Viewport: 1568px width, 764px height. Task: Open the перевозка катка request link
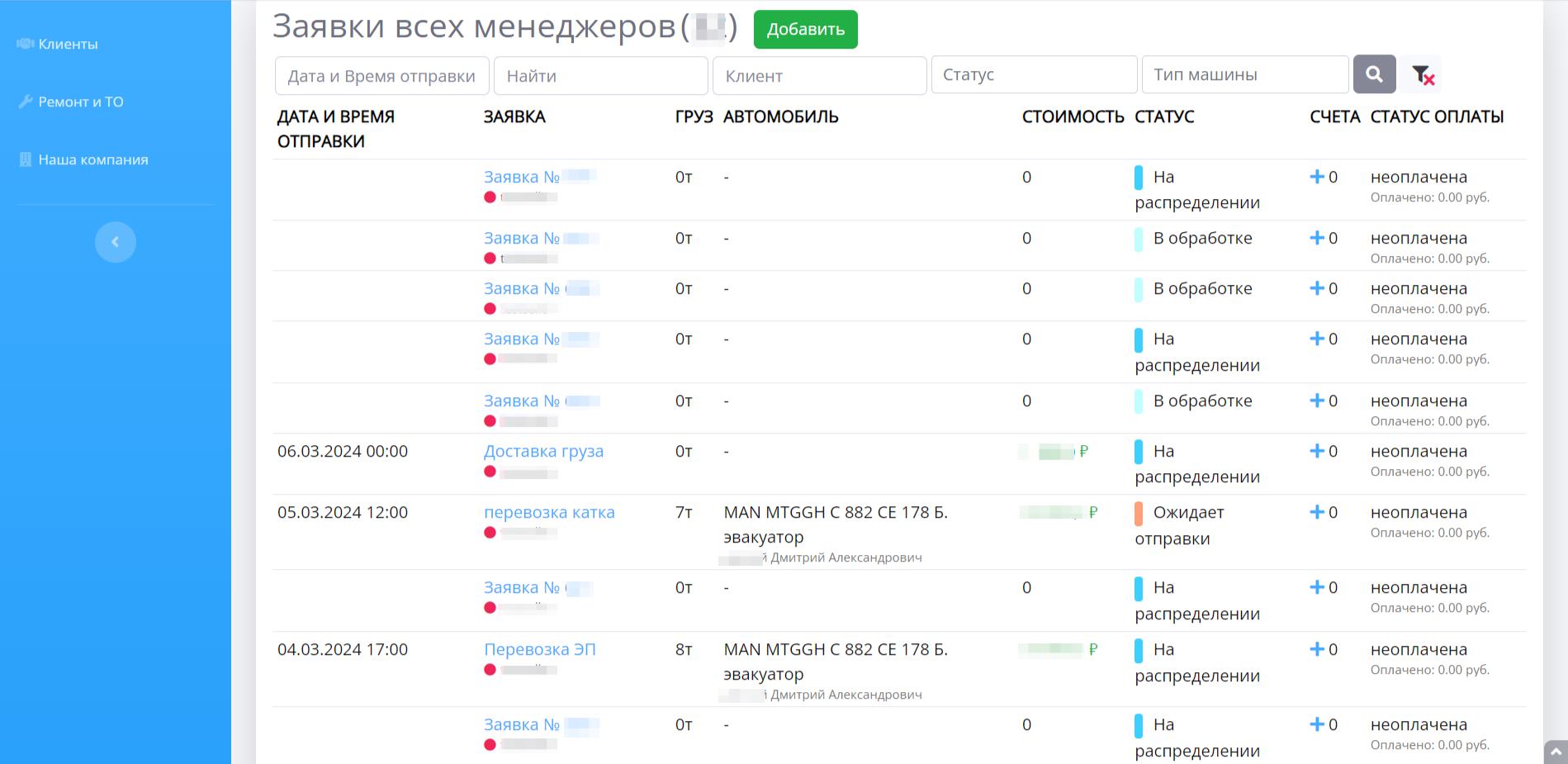pyautogui.click(x=549, y=512)
